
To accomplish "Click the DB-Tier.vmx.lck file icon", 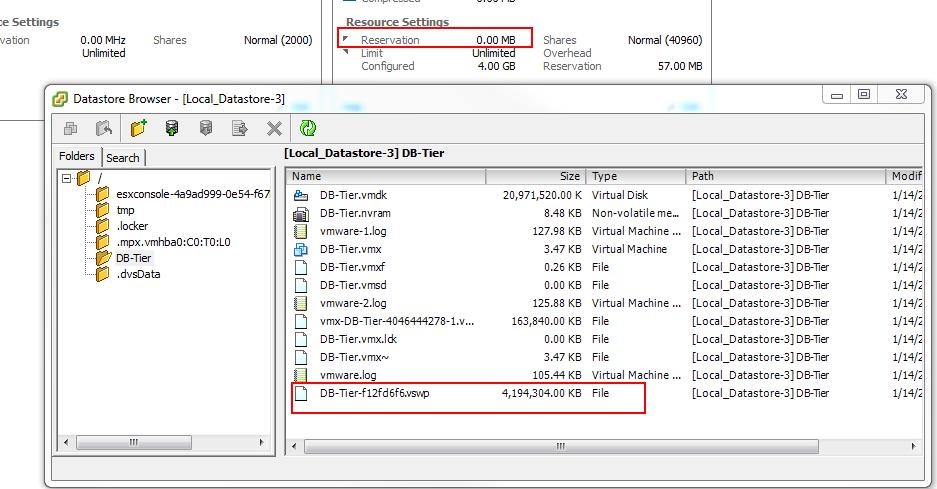I will 301,339.
